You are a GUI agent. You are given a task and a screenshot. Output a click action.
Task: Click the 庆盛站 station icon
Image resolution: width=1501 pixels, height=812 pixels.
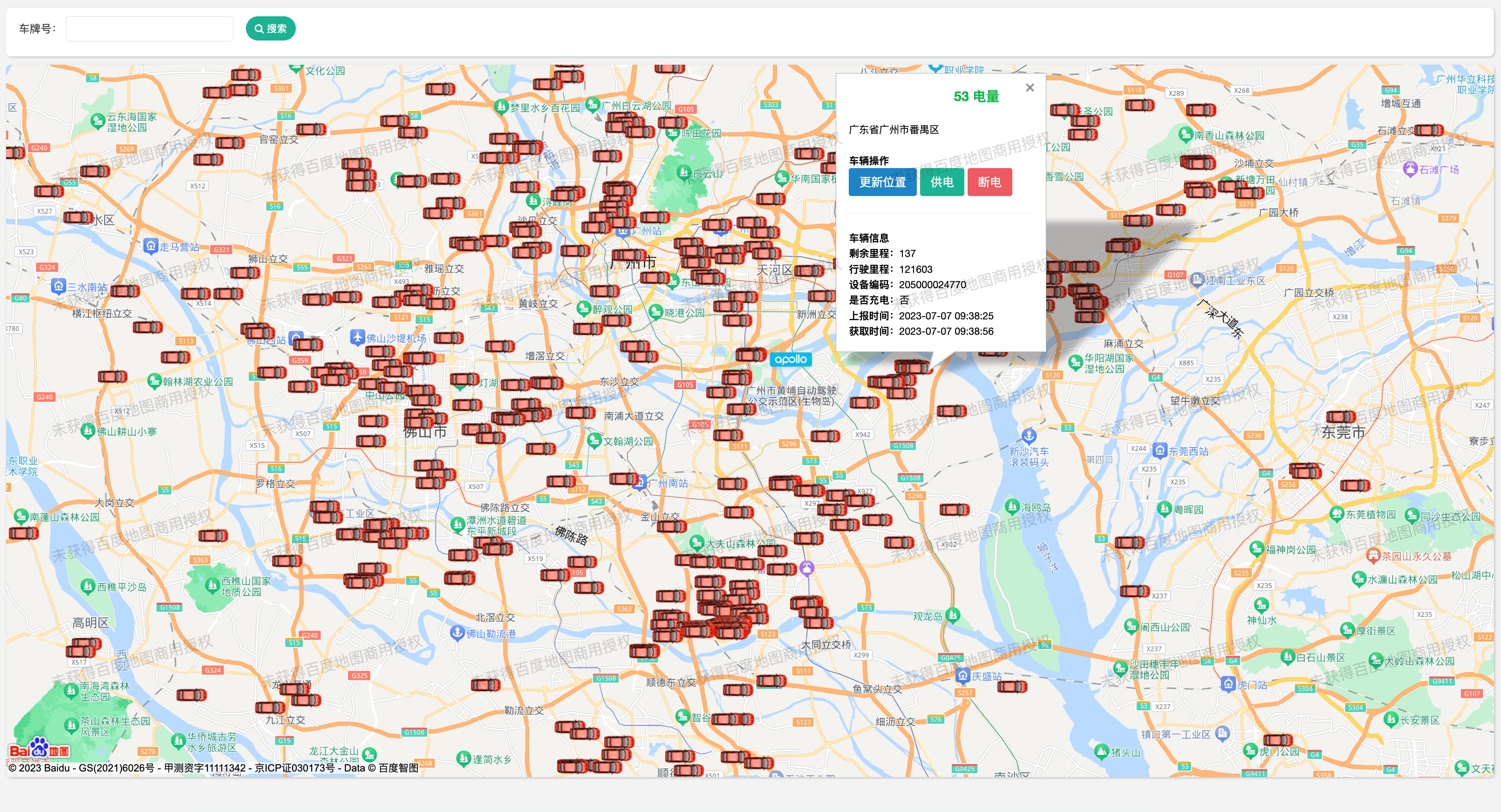962,676
